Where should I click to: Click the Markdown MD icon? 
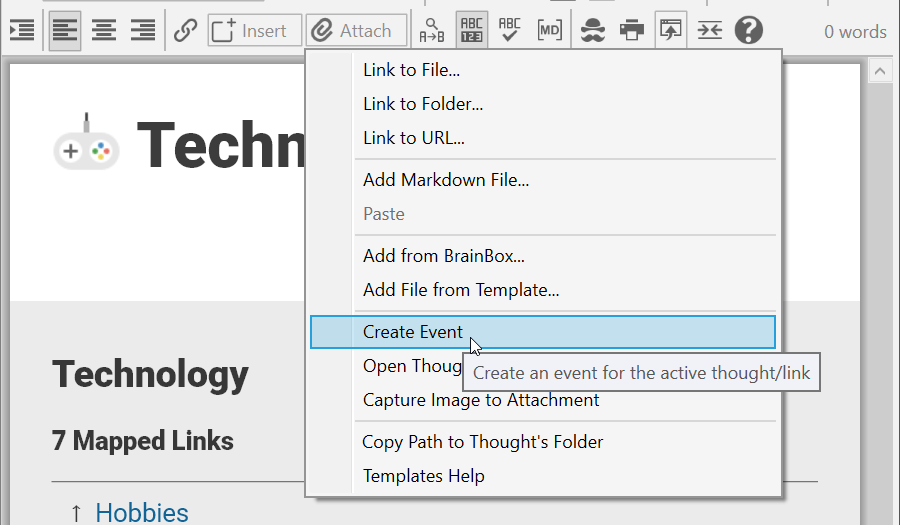pyautogui.click(x=549, y=31)
